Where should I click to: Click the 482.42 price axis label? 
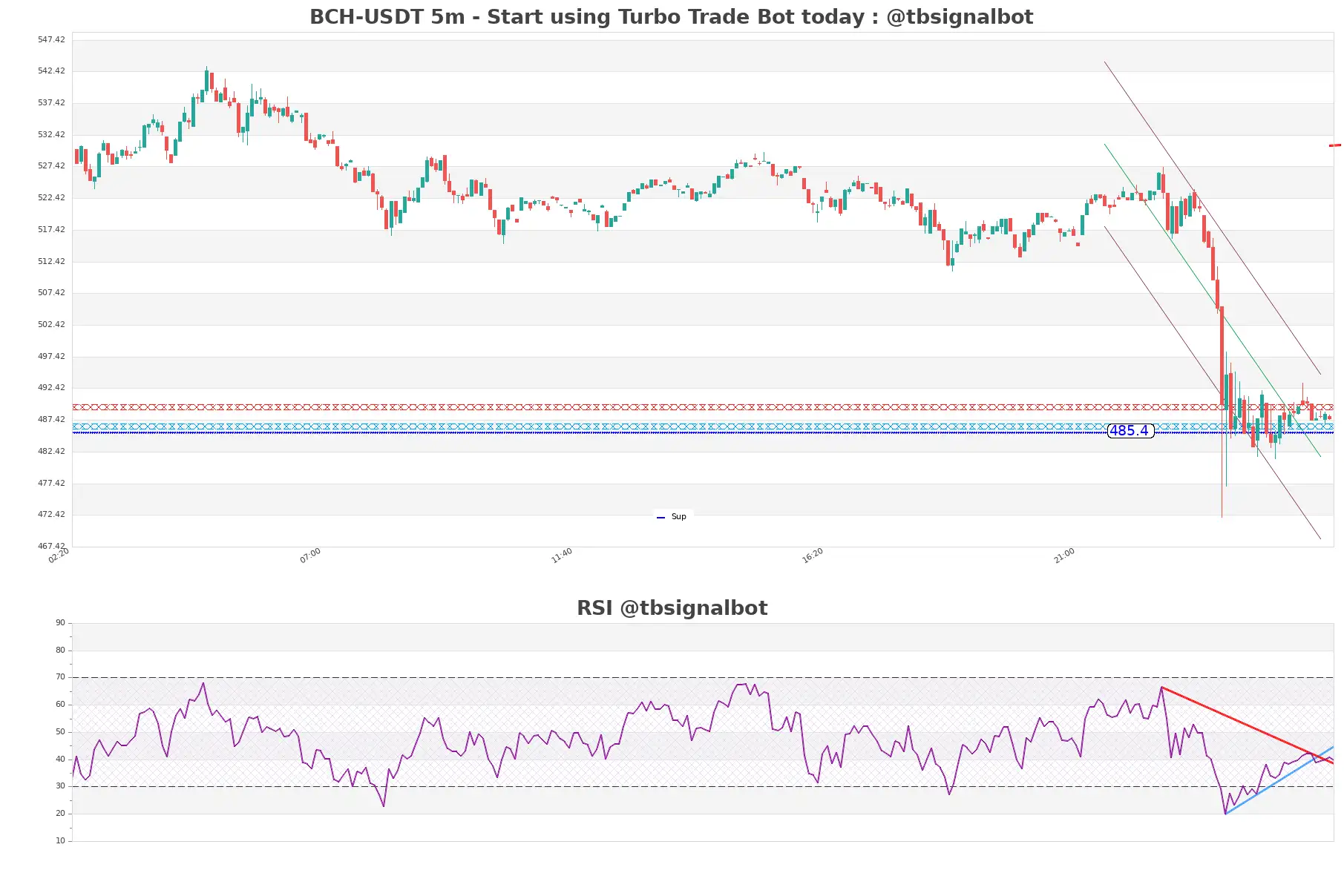[51, 451]
